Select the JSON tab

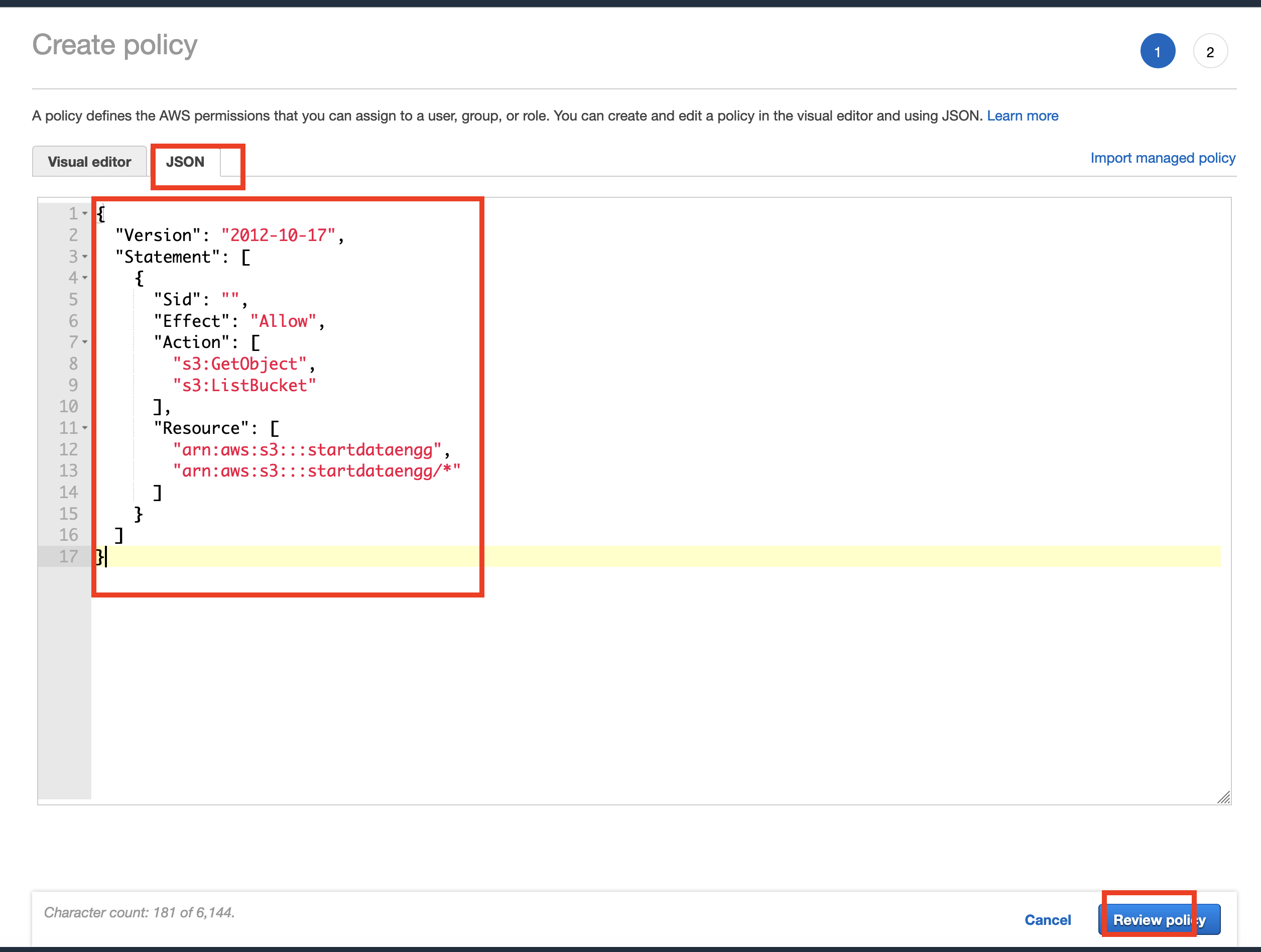[185, 162]
